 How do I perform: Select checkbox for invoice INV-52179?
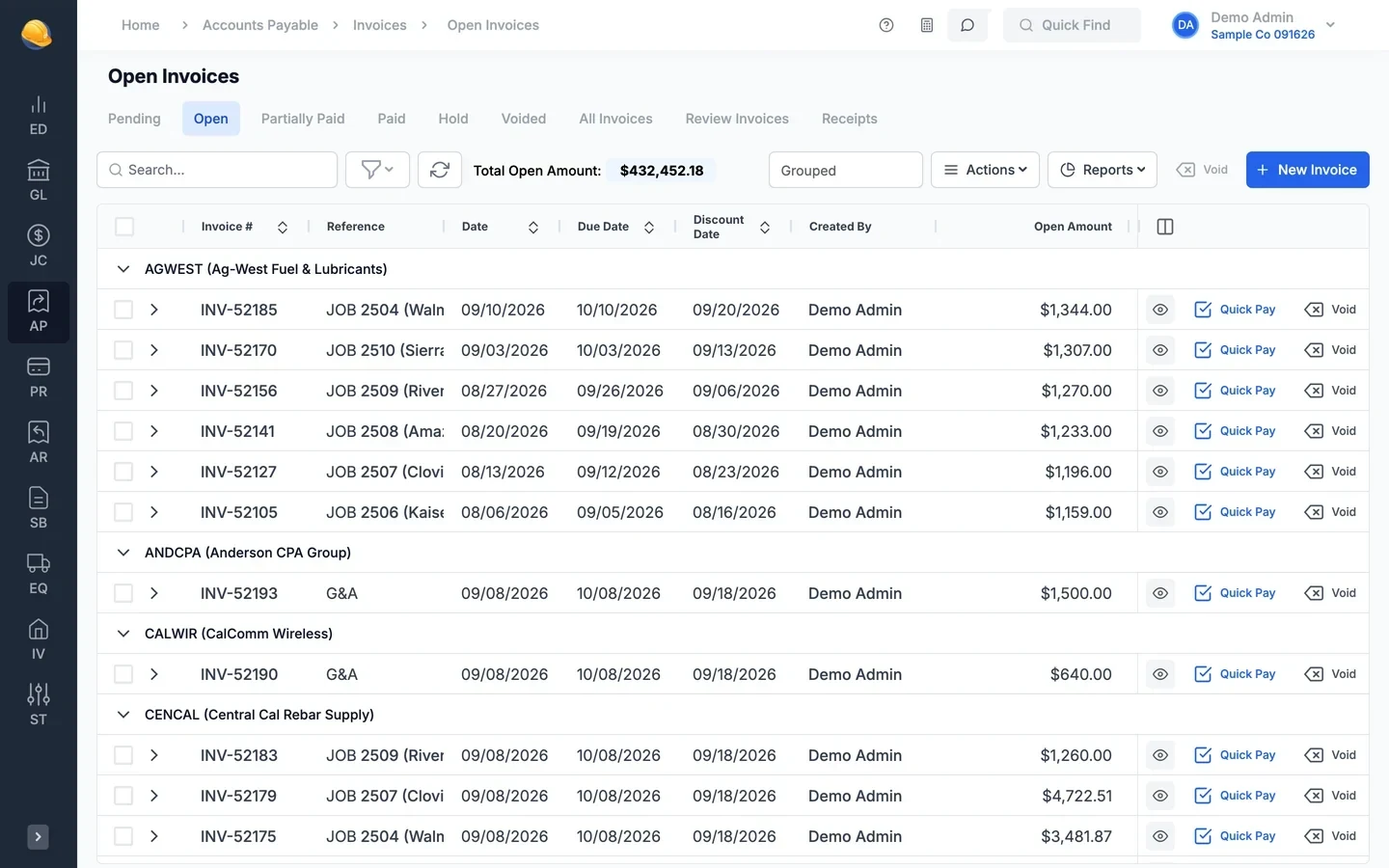coord(123,796)
